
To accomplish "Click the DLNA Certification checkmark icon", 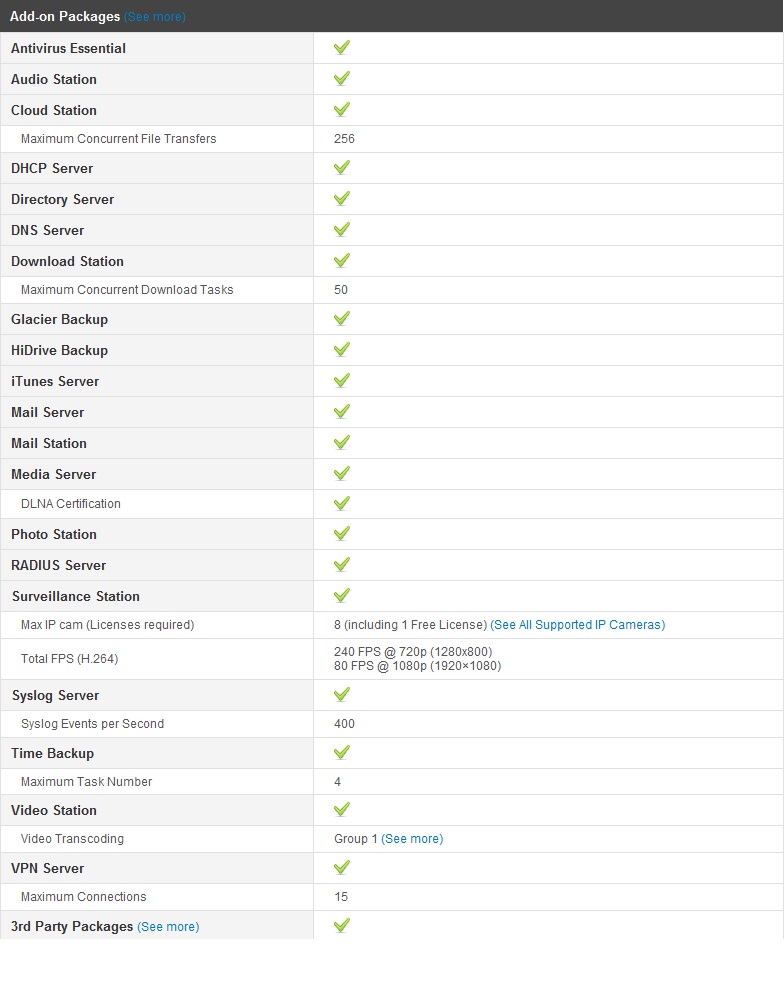I will point(341,503).
